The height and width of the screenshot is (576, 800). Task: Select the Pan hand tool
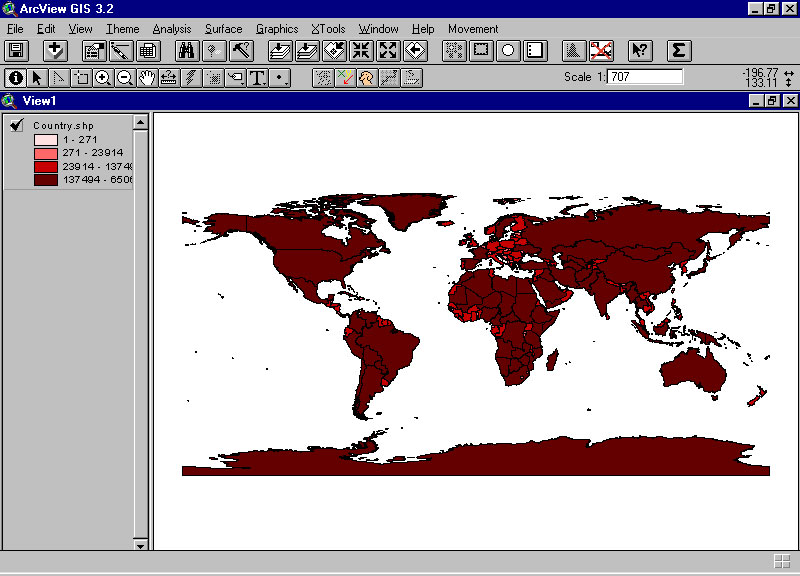pyautogui.click(x=147, y=77)
